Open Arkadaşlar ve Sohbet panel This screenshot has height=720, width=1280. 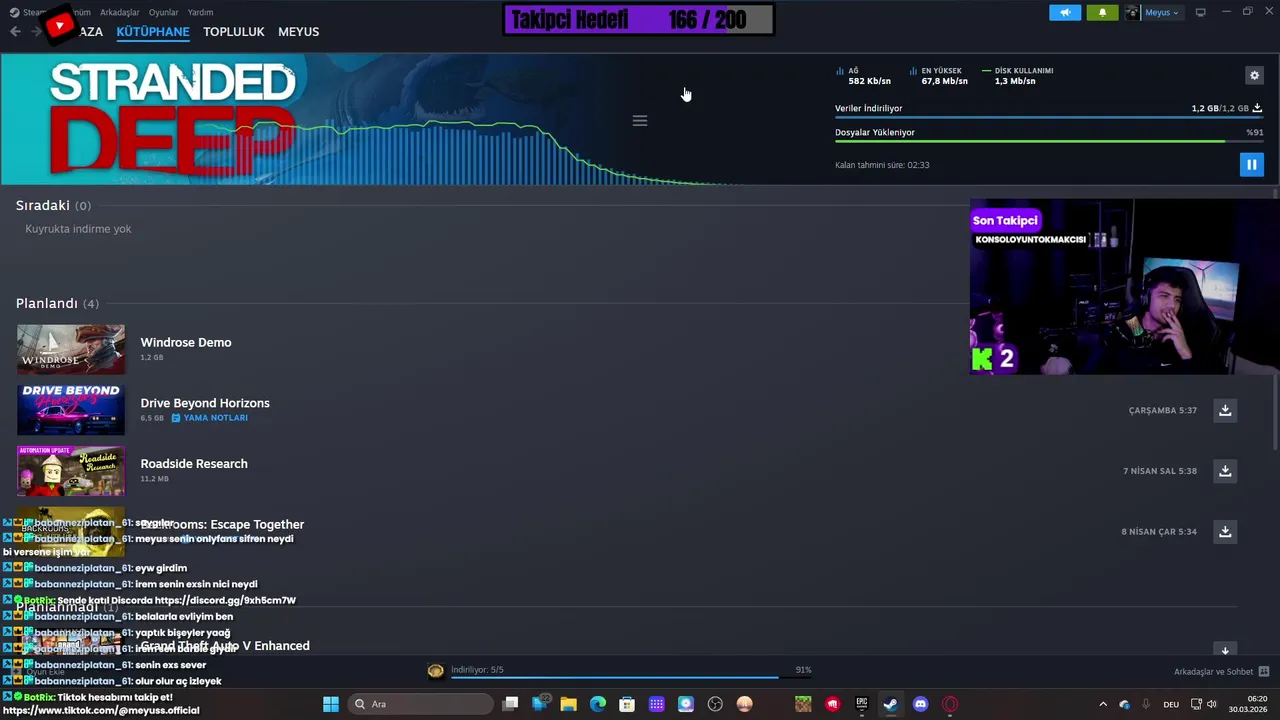point(1221,672)
